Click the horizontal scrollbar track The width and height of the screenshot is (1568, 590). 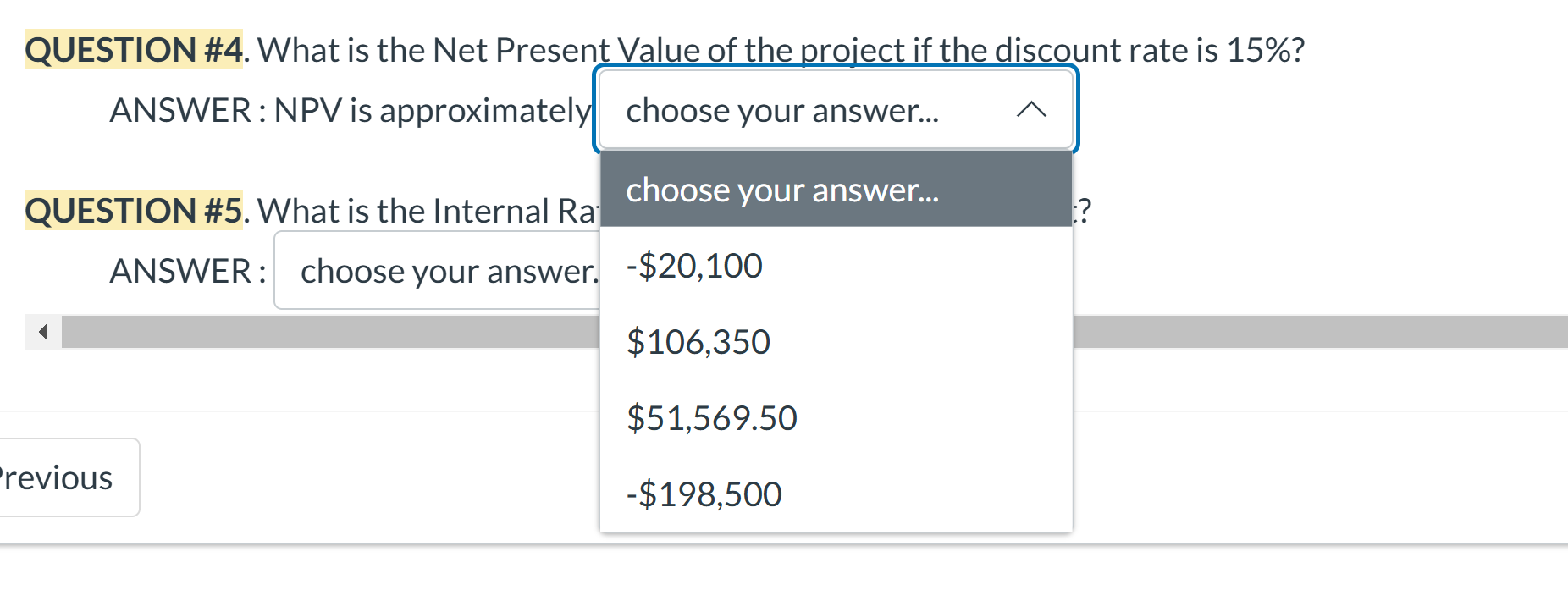pyautogui.click(x=339, y=332)
